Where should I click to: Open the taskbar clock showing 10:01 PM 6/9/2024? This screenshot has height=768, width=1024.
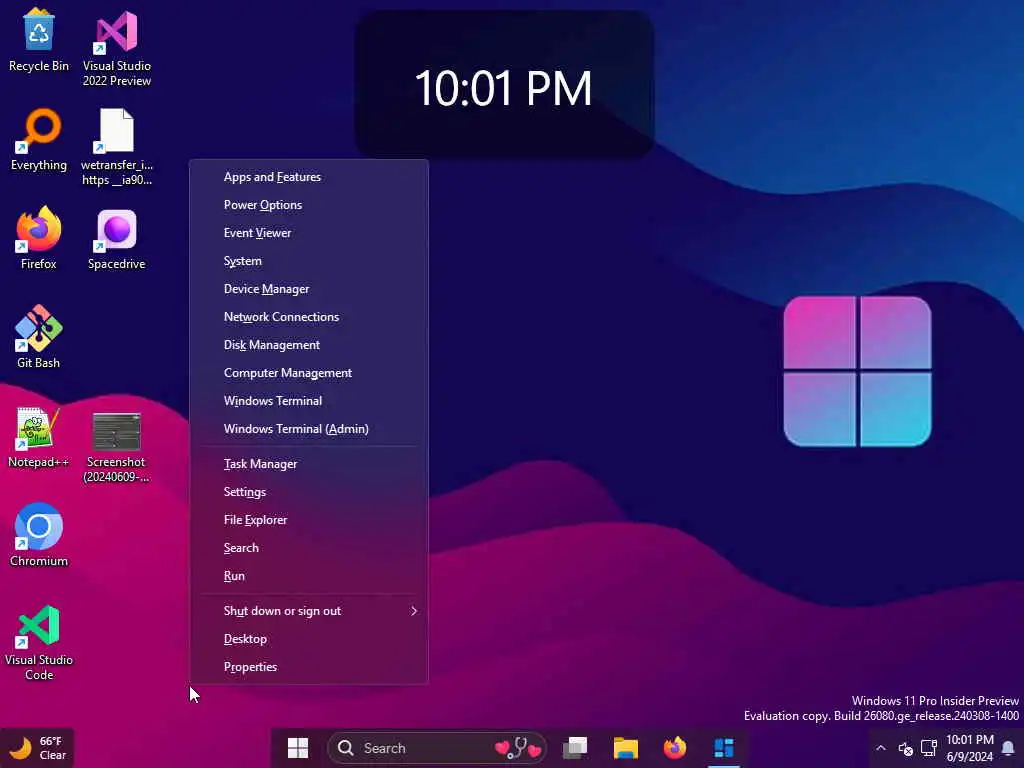pyautogui.click(x=970, y=748)
